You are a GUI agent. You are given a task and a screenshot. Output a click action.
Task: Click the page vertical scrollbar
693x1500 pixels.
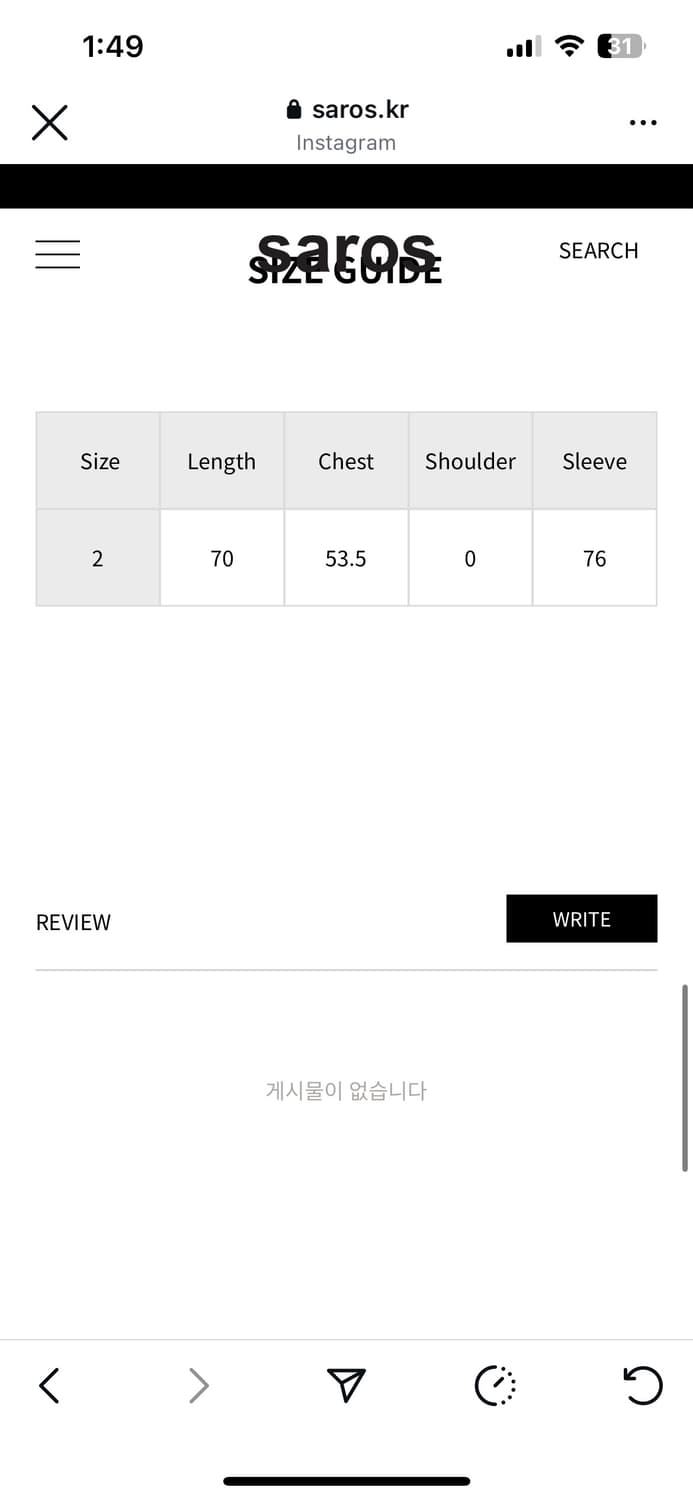[685, 1077]
